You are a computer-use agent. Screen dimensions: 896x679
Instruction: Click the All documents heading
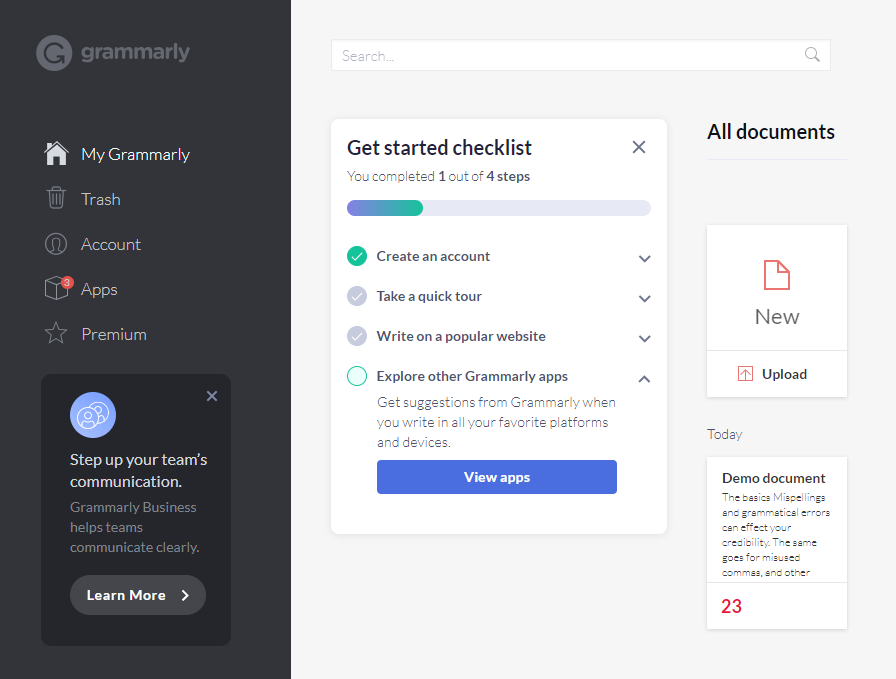771,132
